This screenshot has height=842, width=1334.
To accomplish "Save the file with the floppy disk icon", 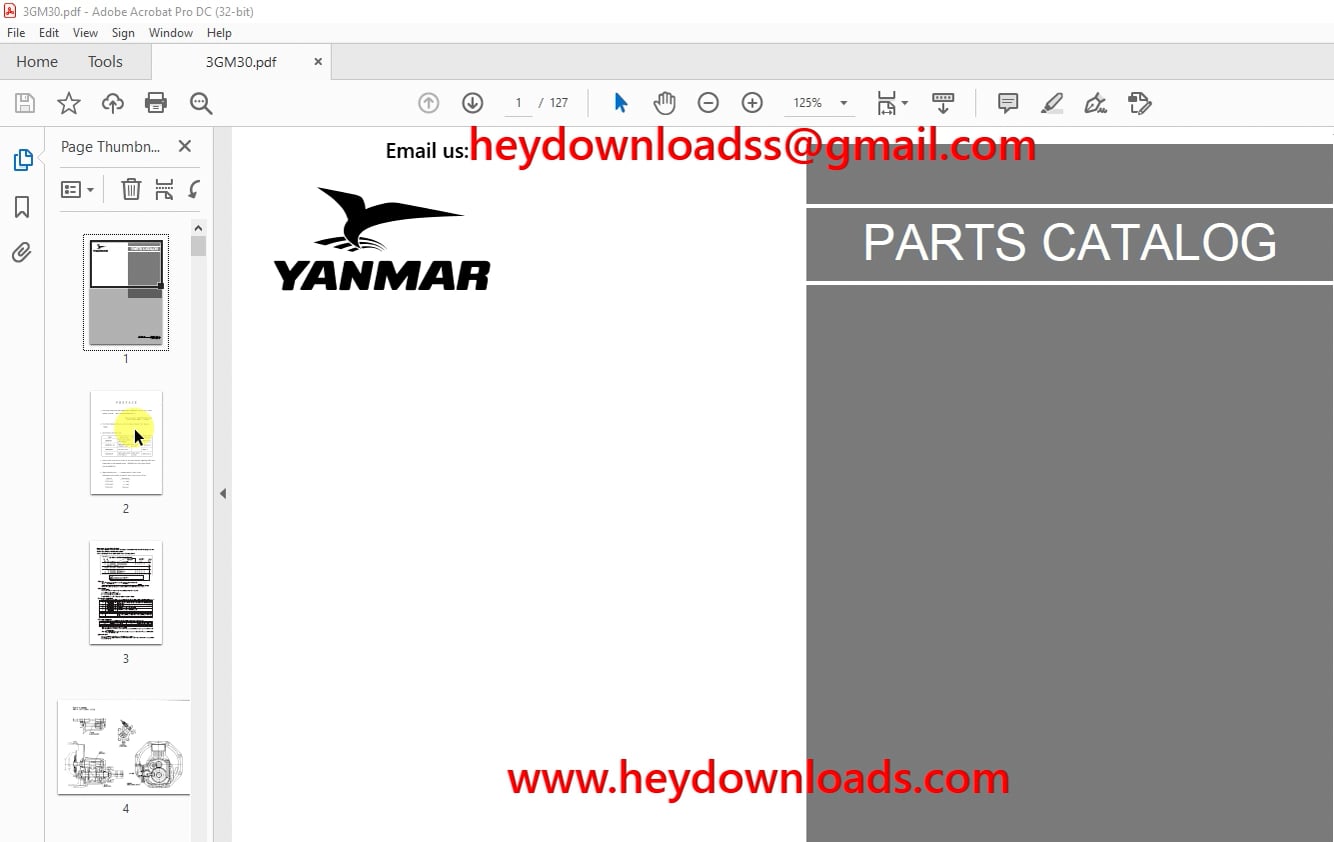I will (x=25, y=103).
